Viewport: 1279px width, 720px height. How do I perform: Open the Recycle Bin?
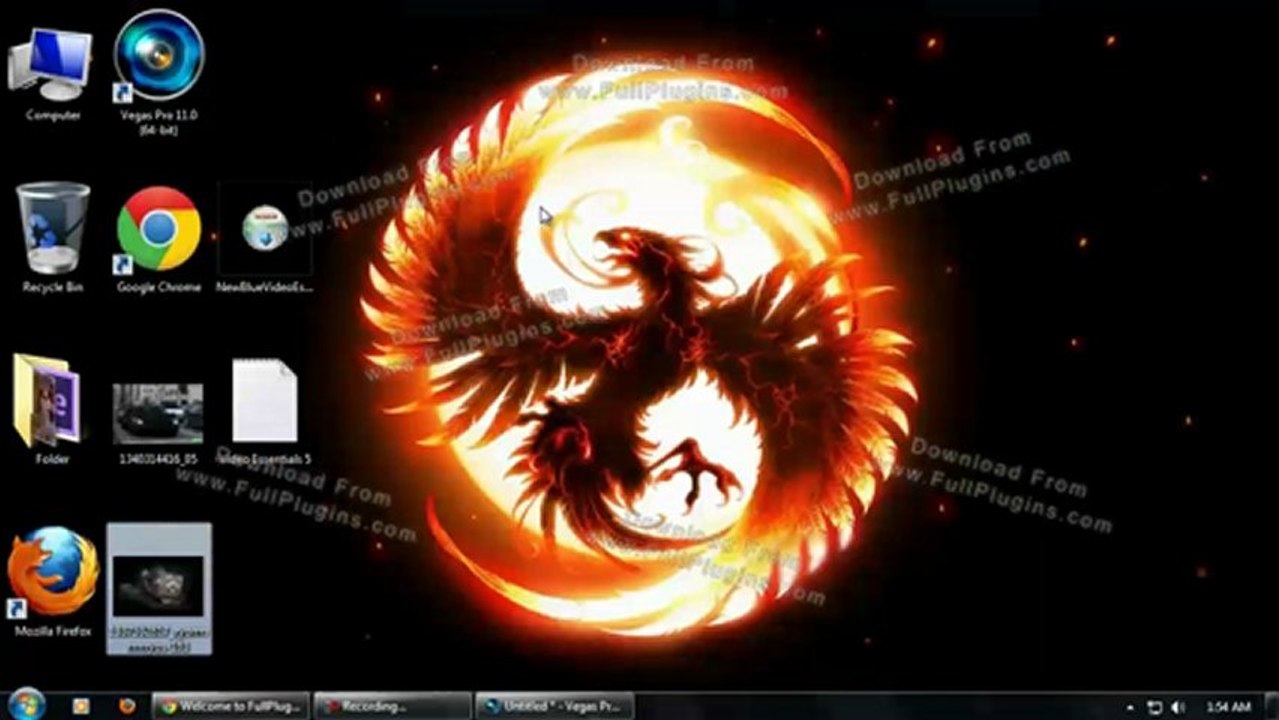[x=52, y=238]
